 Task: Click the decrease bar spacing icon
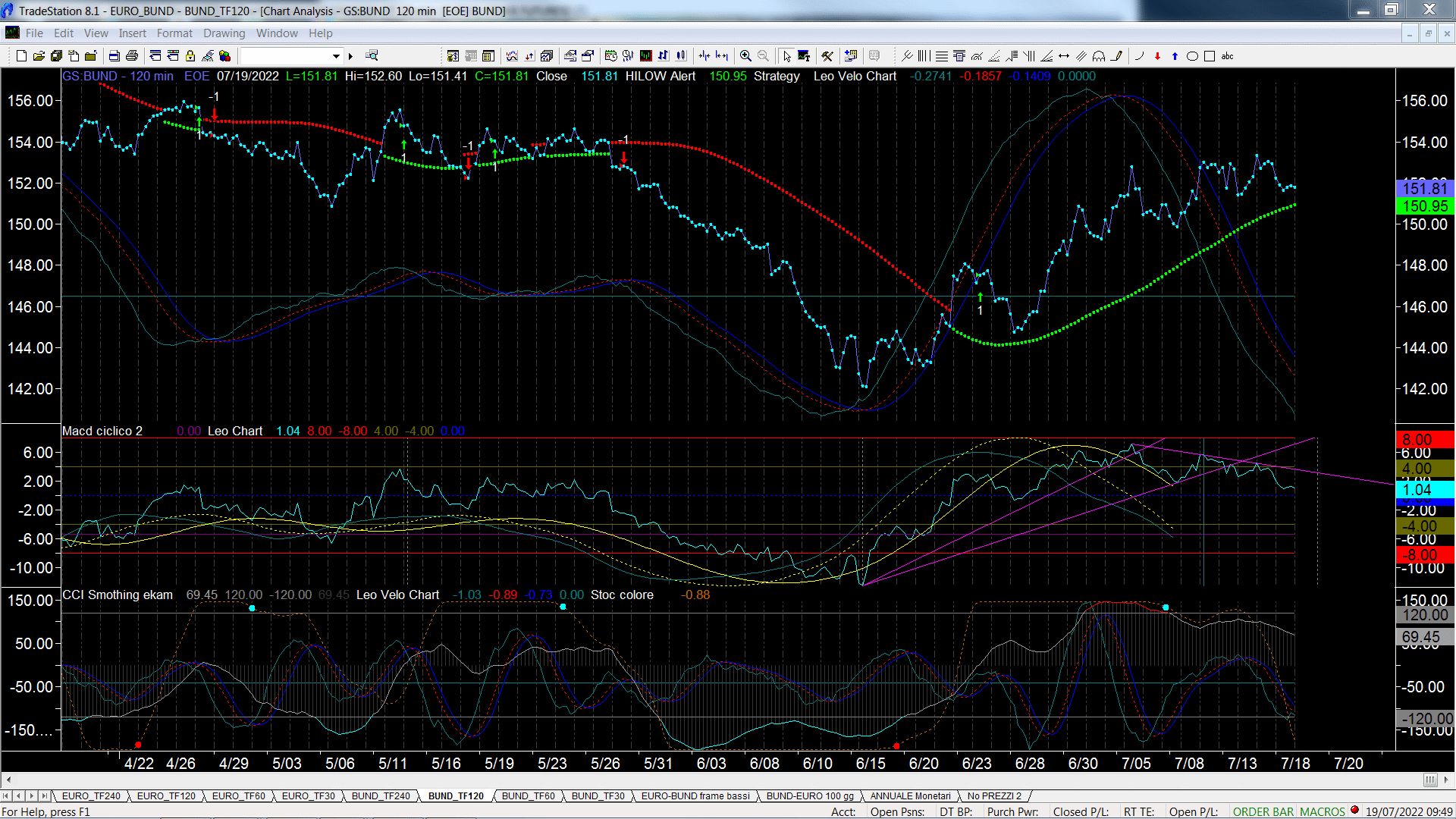(704, 56)
